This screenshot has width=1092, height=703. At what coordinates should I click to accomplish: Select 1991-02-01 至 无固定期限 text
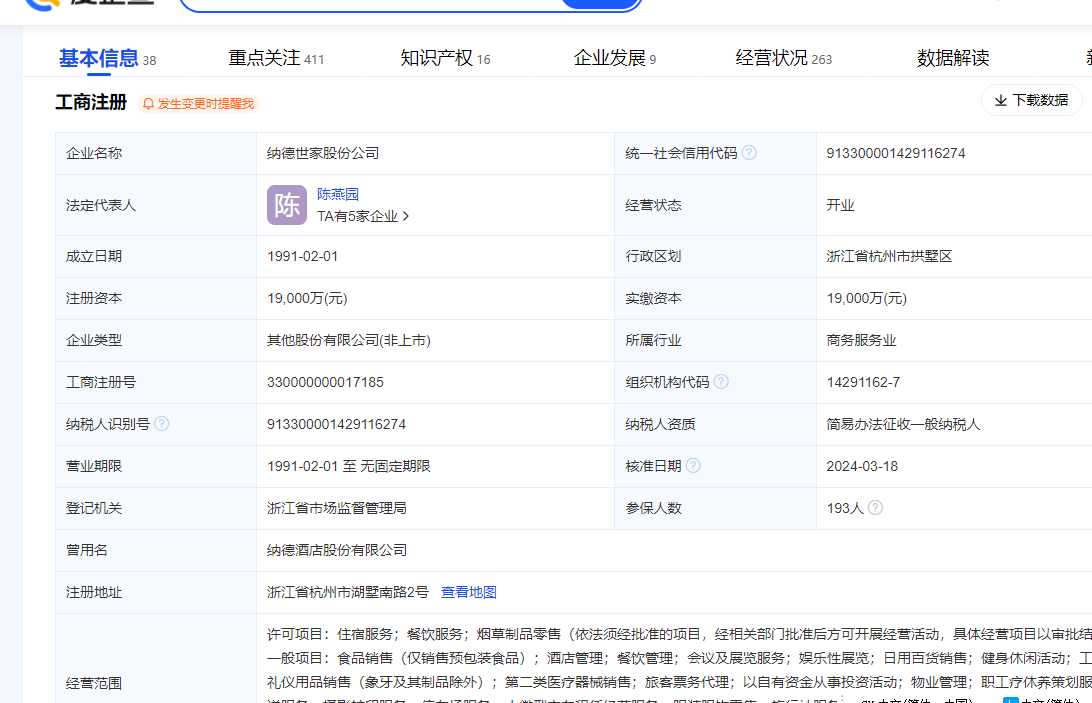click(349, 466)
